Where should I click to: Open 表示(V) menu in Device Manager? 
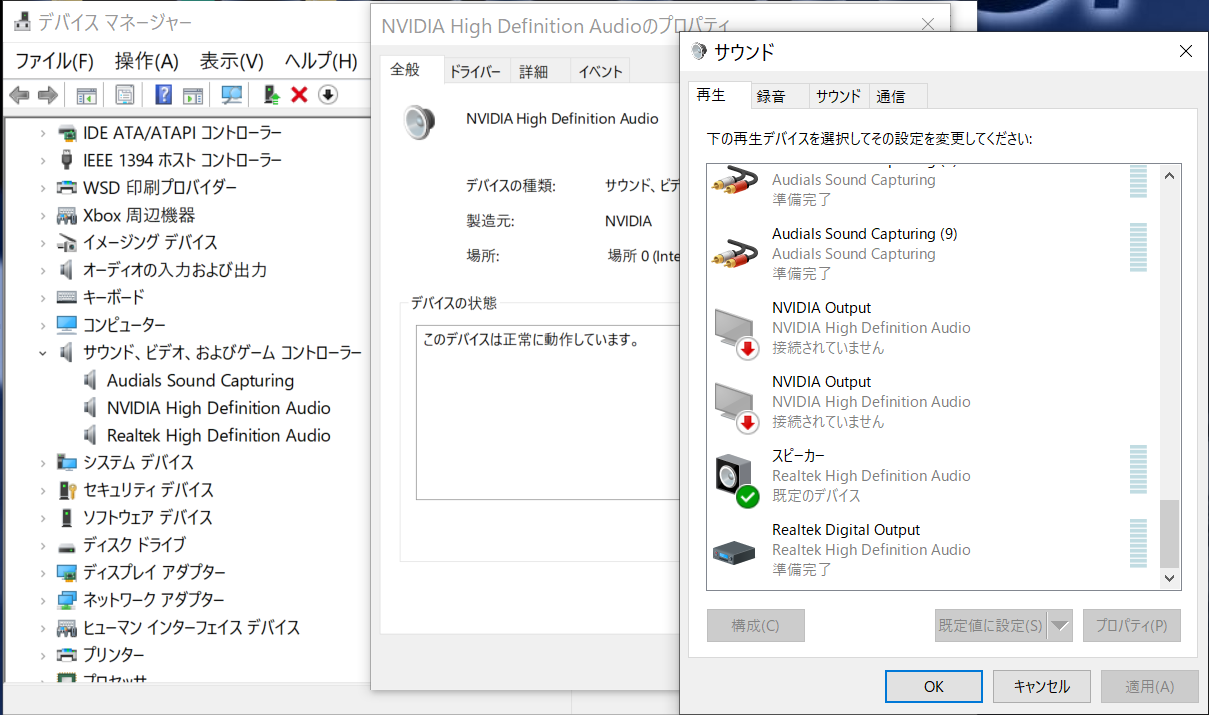232,62
